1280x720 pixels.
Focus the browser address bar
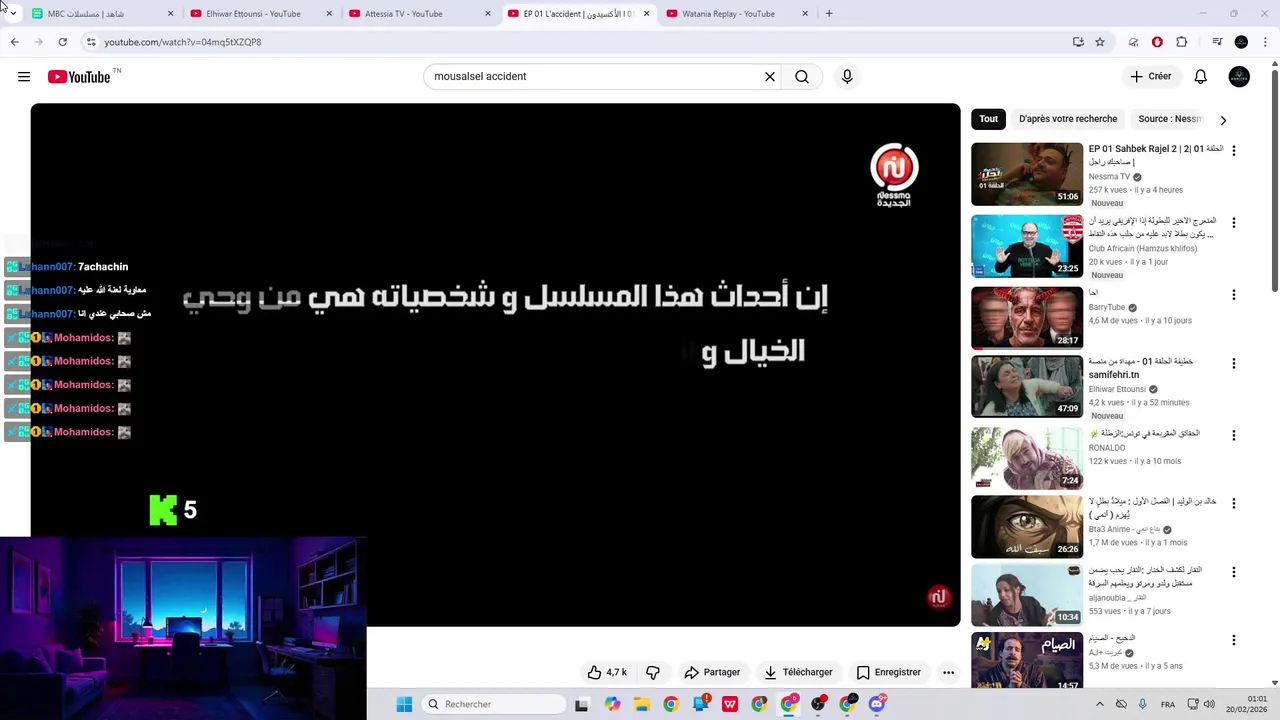pos(580,42)
